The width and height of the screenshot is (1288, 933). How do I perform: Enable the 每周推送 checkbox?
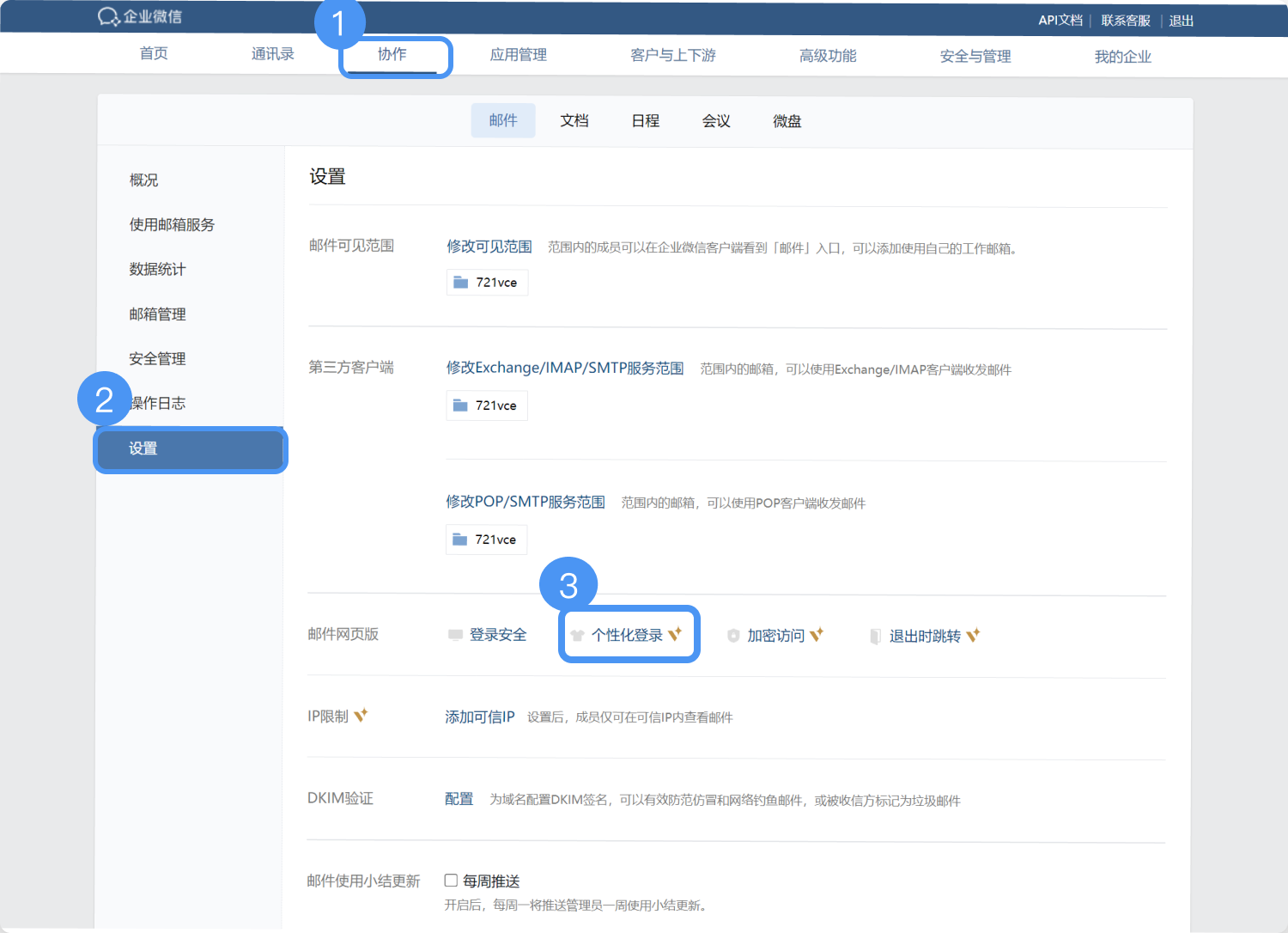click(451, 881)
